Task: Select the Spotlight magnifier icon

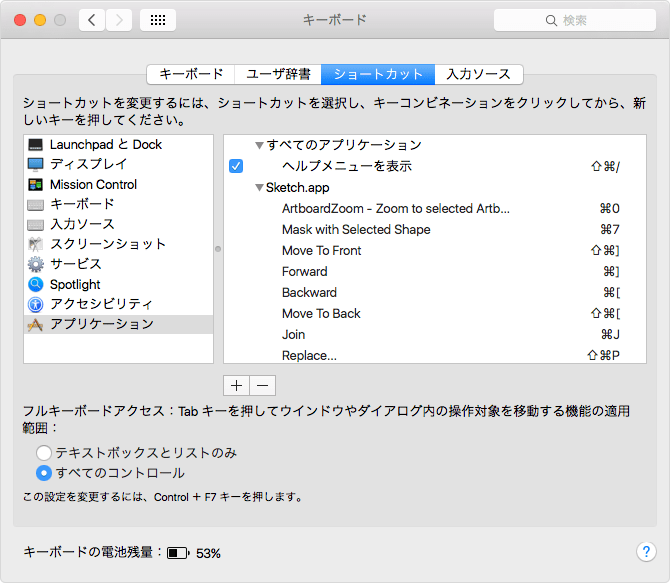Action: (36, 285)
